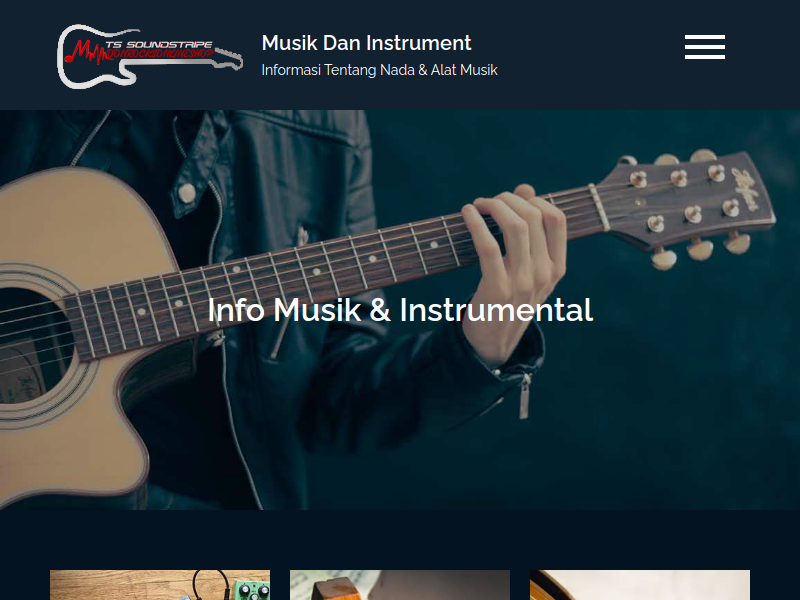Click the TS SOUNDSTRIPE white logo text

click(159, 44)
